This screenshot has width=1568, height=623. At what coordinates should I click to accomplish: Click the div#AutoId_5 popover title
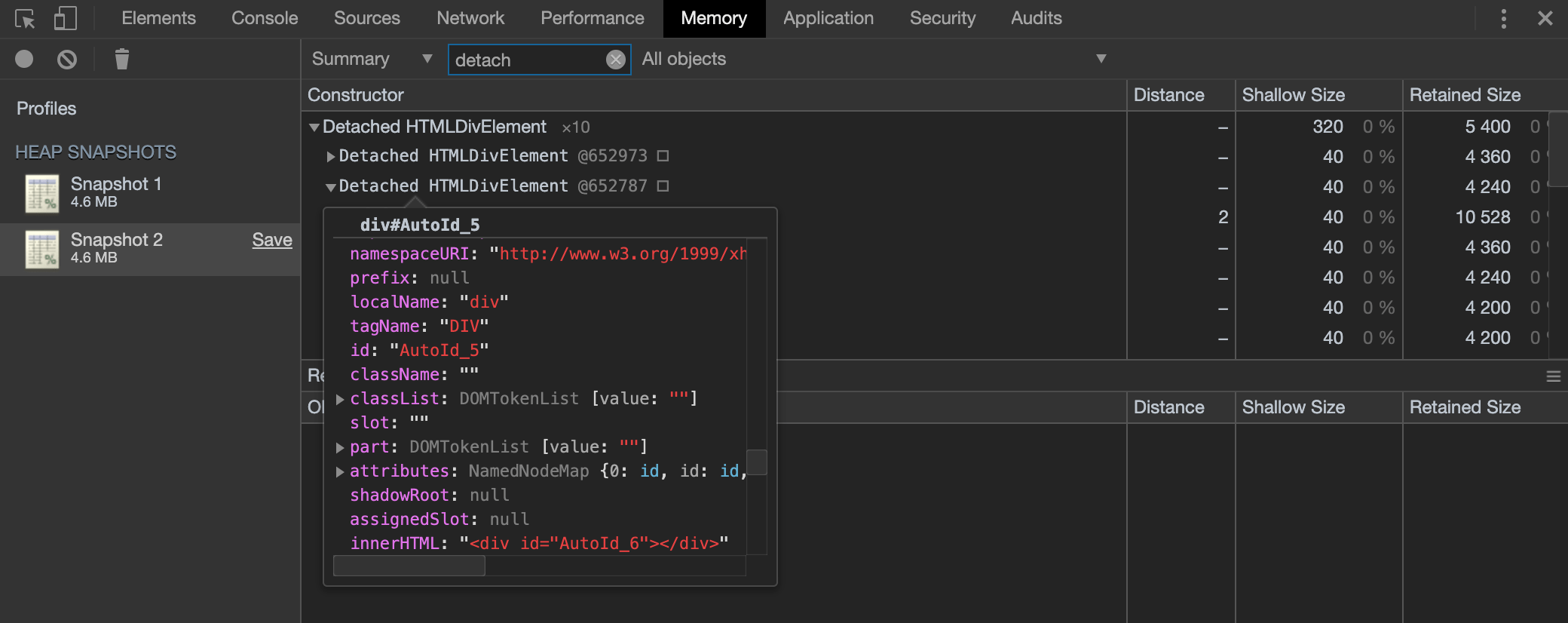click(x=420, y=225)
